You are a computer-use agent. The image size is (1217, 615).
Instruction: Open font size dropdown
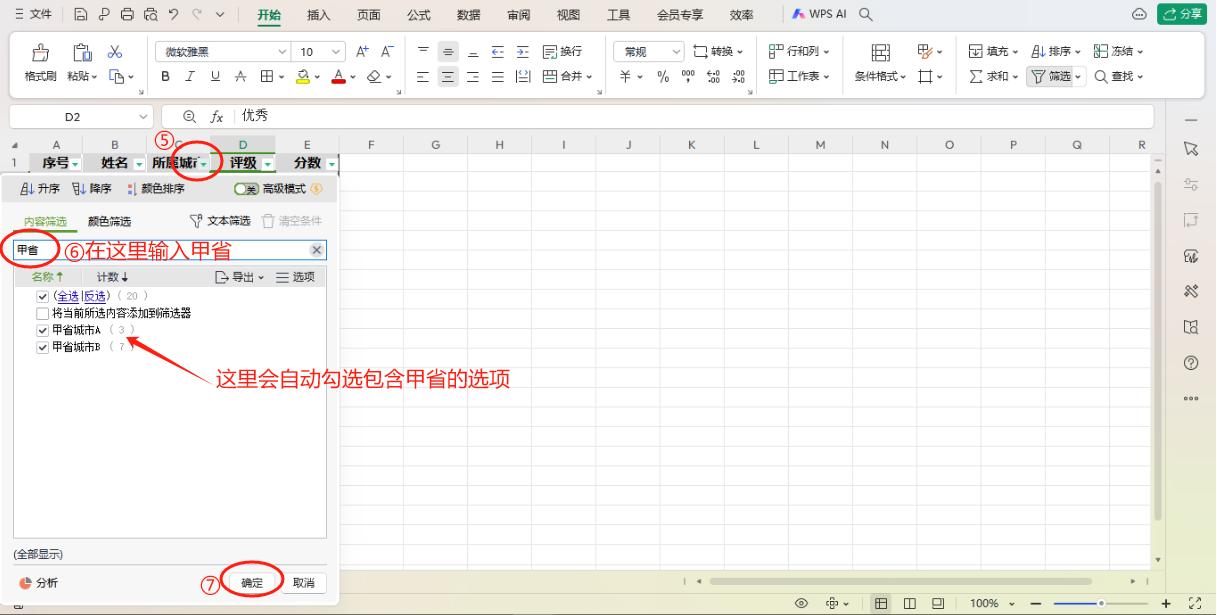336,52
